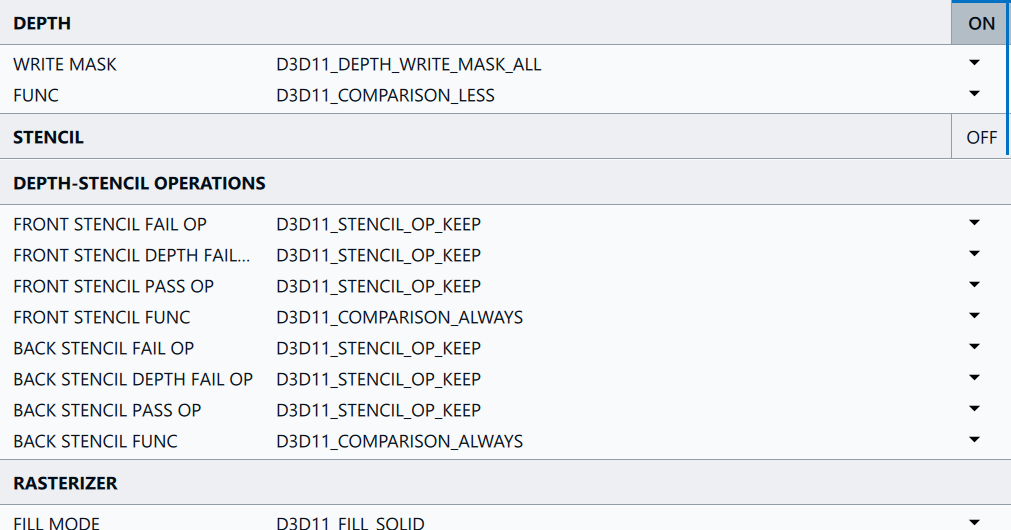
Task: Expand FRONT STENCIL DEPTH FAIL dropdown arrow
Action: [974, 254]
